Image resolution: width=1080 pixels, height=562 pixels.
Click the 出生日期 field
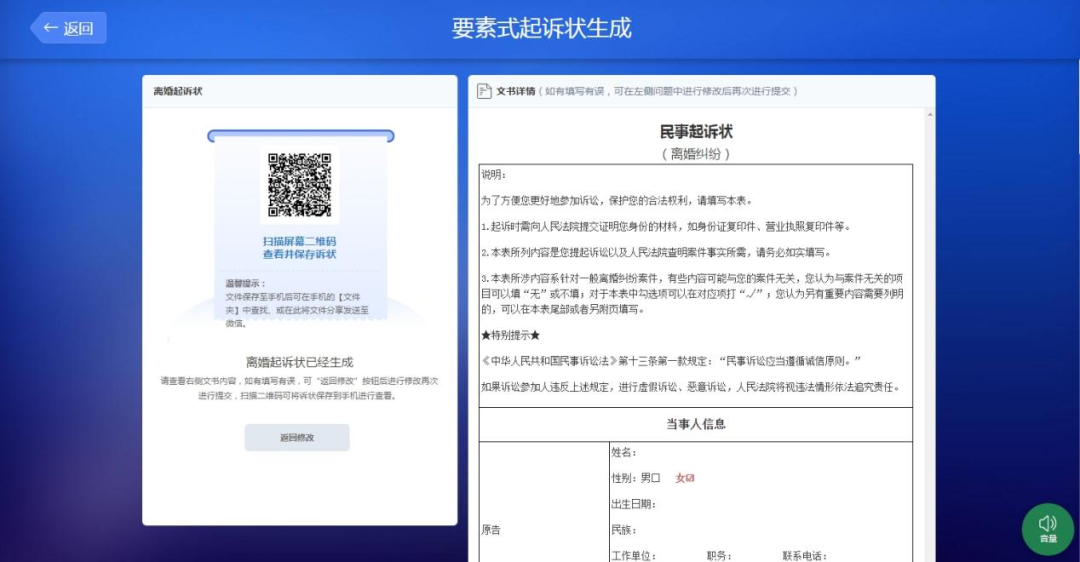[633, 504]
